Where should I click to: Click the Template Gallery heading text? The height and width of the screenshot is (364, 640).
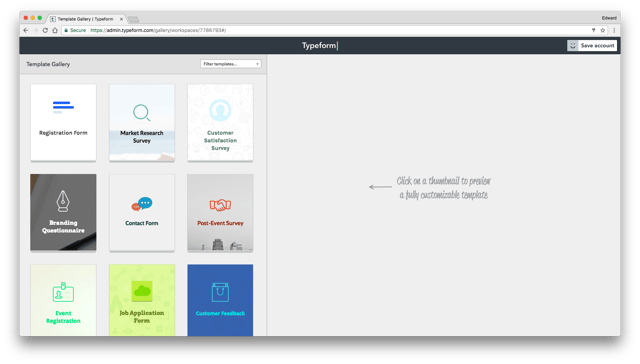click(48, 64)
